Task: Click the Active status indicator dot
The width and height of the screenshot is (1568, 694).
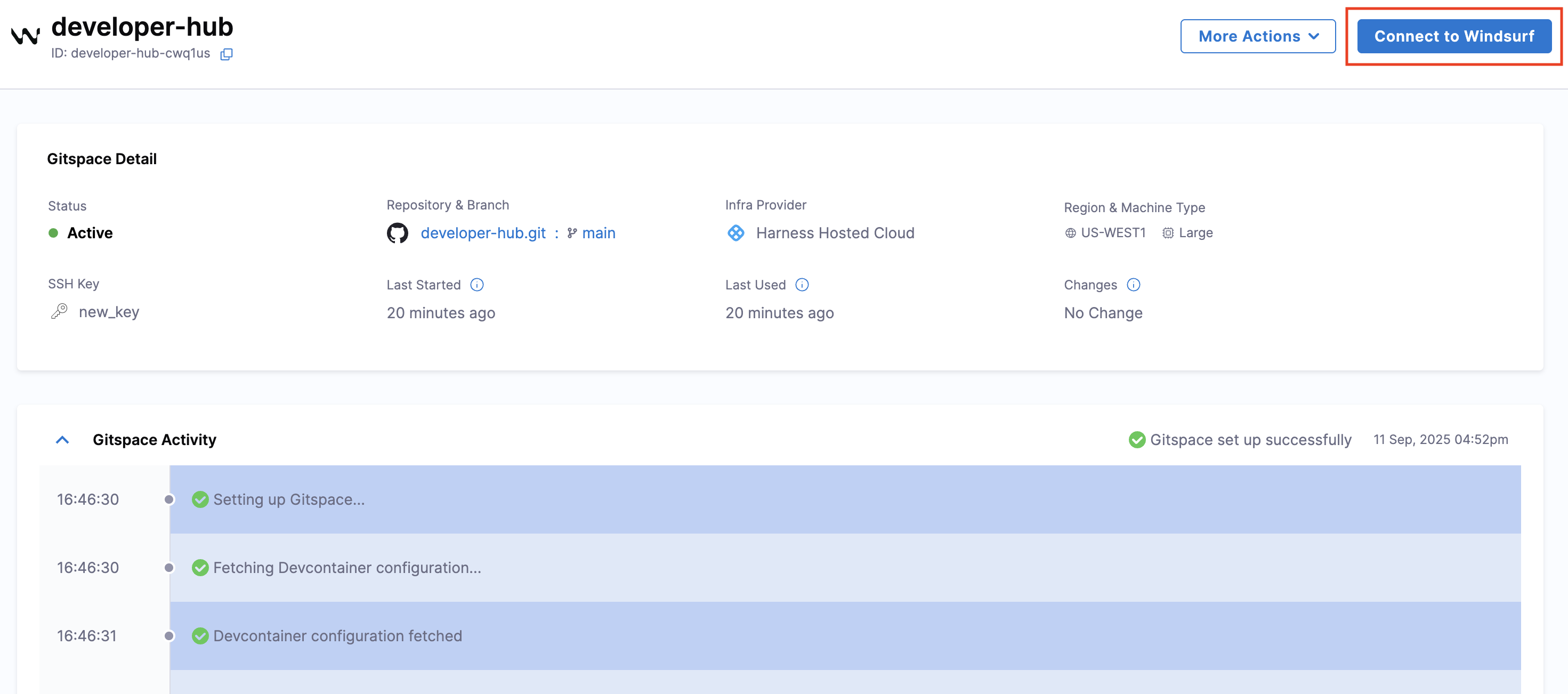Action: click(54, 233)
